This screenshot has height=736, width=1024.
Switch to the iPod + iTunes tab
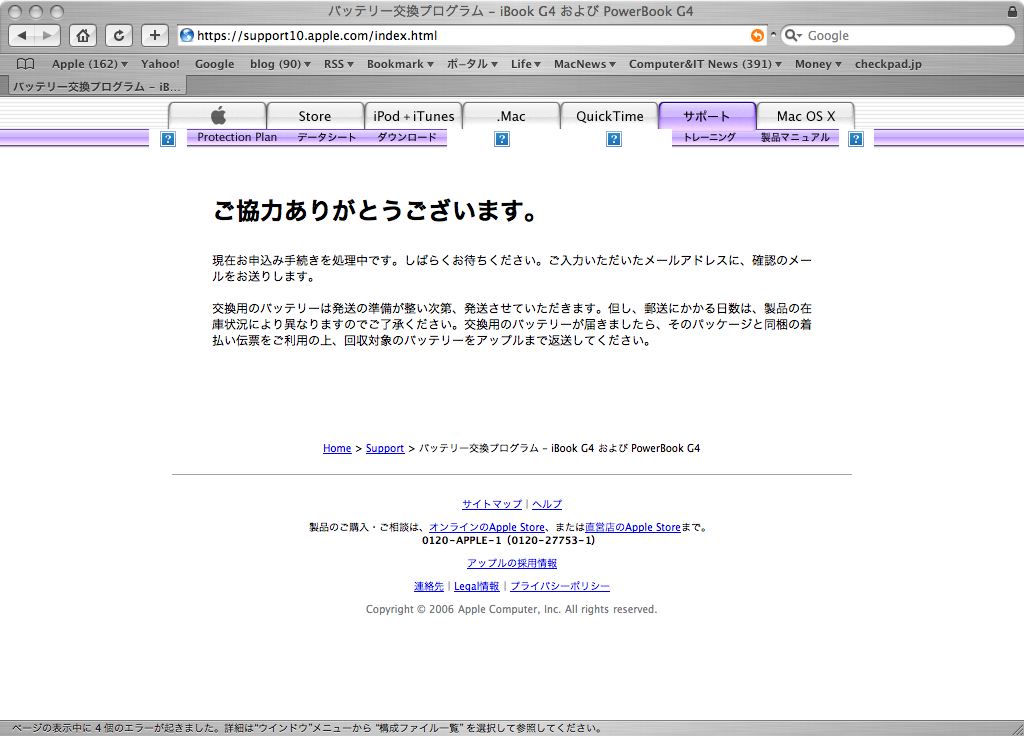[413, 116]
